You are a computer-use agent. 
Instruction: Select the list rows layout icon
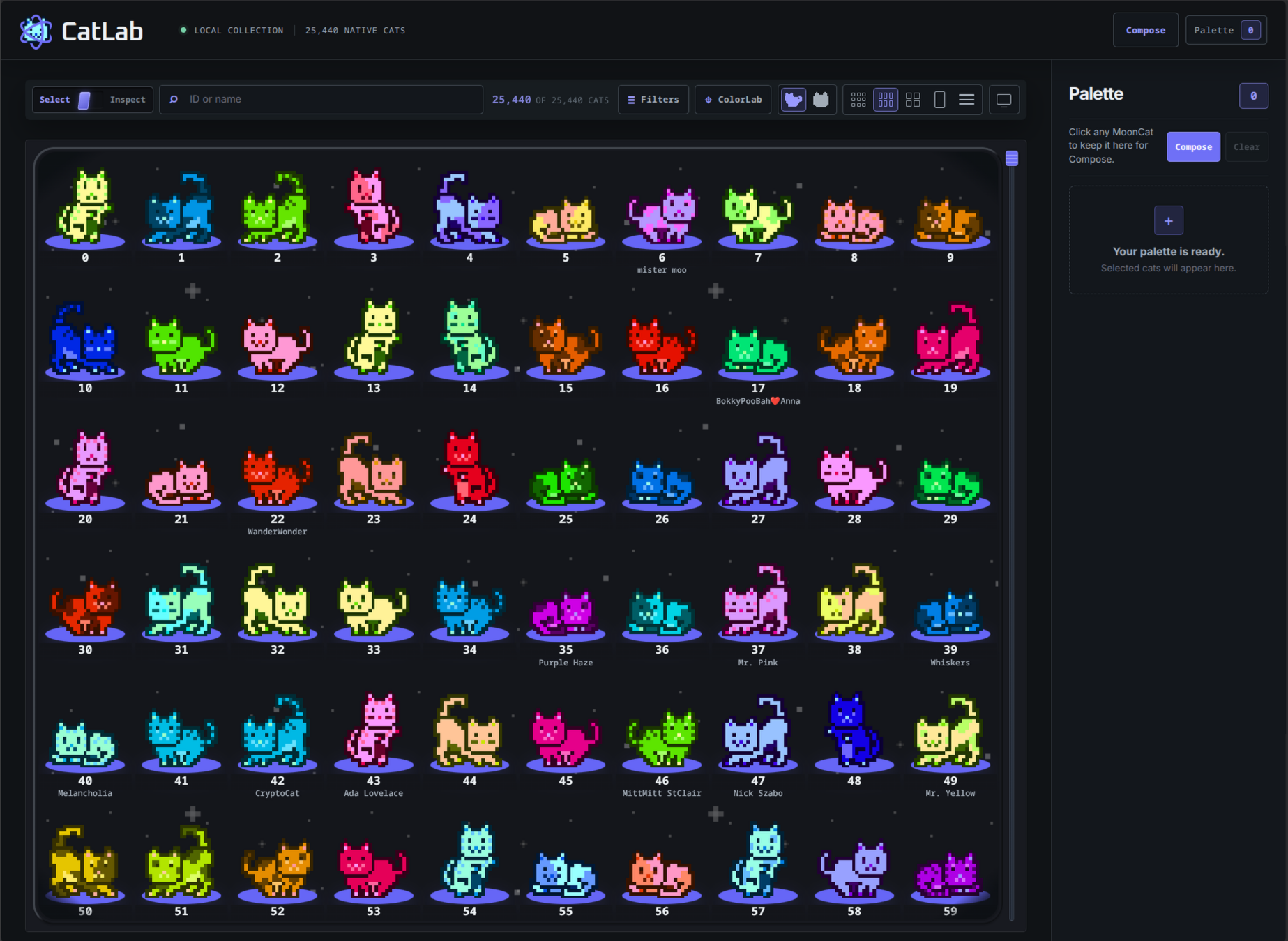967,100
